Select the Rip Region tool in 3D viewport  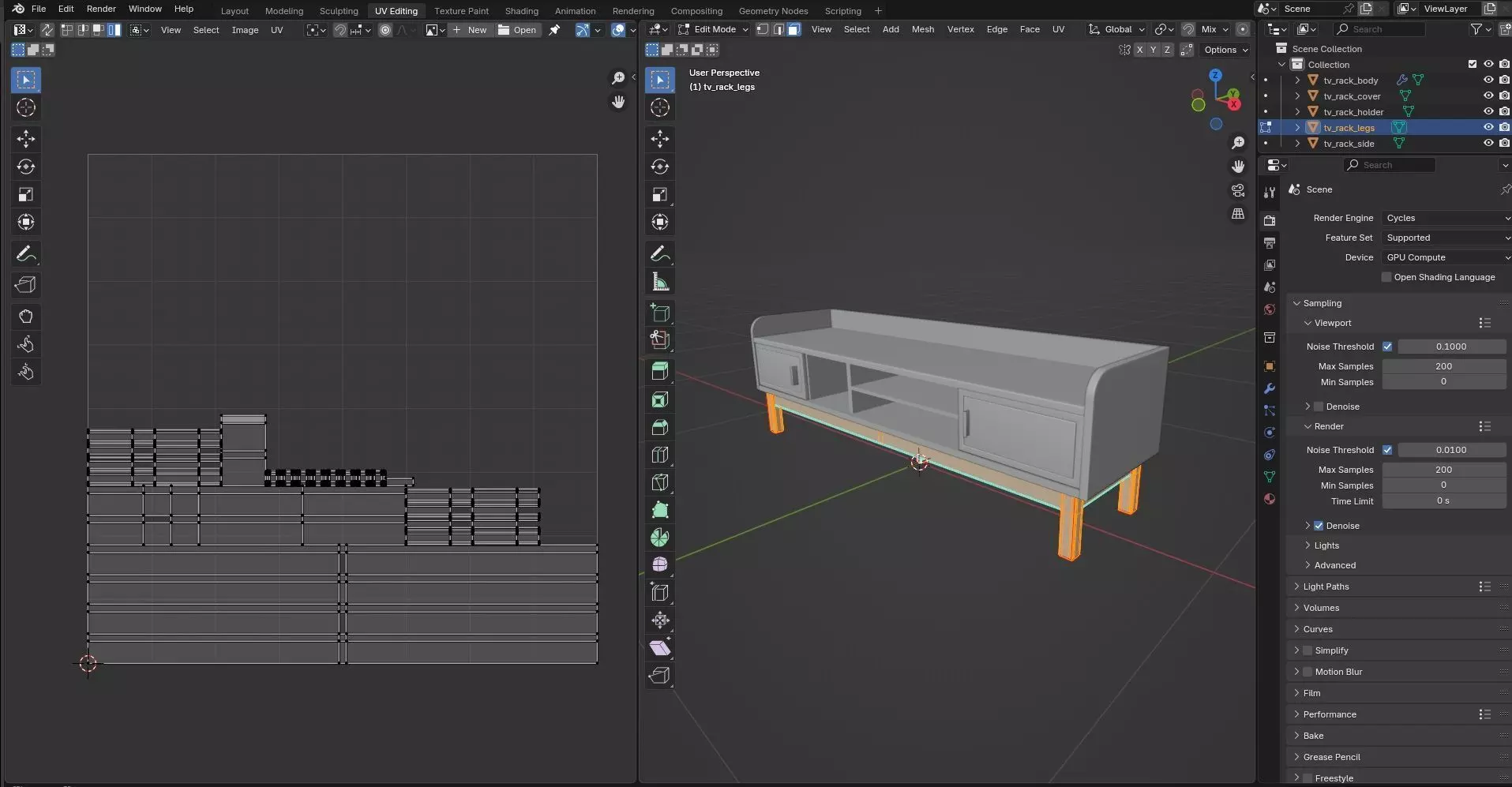point(660,676)
